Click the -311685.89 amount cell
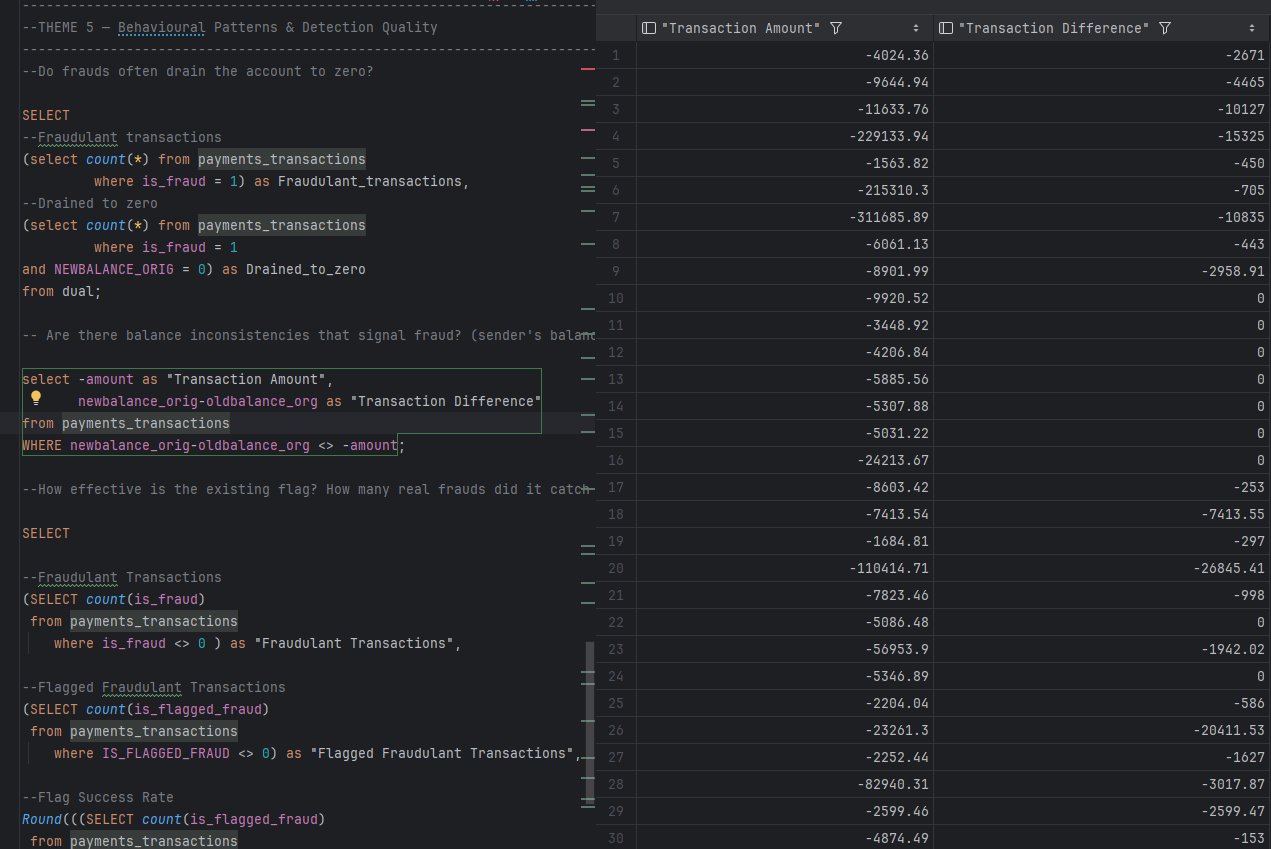 point(784,217)
